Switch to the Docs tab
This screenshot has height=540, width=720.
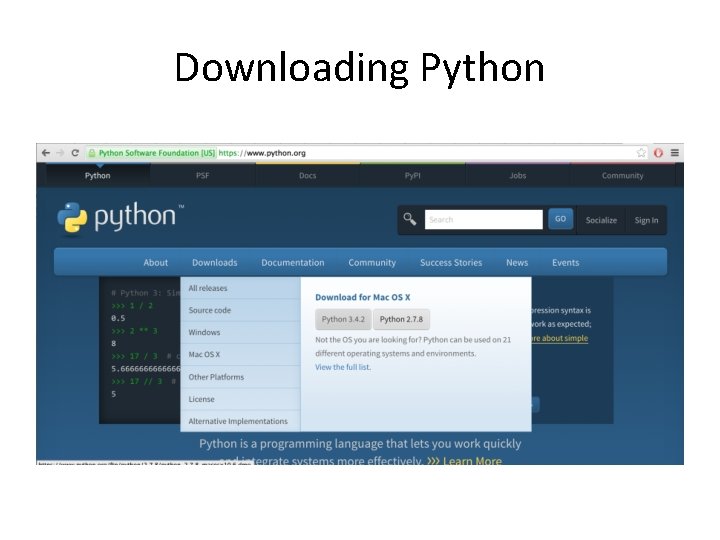click(x=308, y=175)
